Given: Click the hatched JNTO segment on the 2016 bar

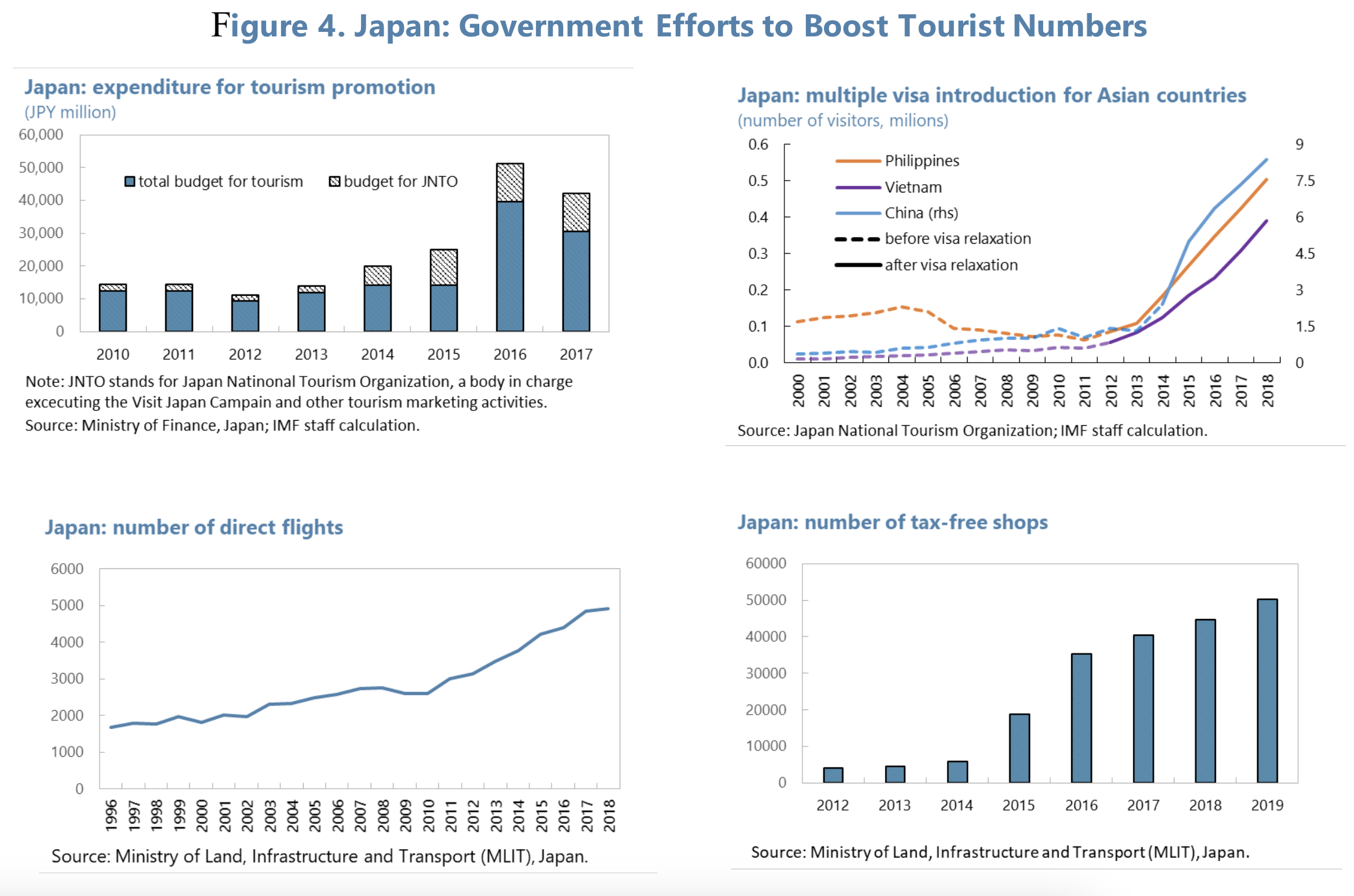Looking at the screenshot, I should click(x=511, y=183).
